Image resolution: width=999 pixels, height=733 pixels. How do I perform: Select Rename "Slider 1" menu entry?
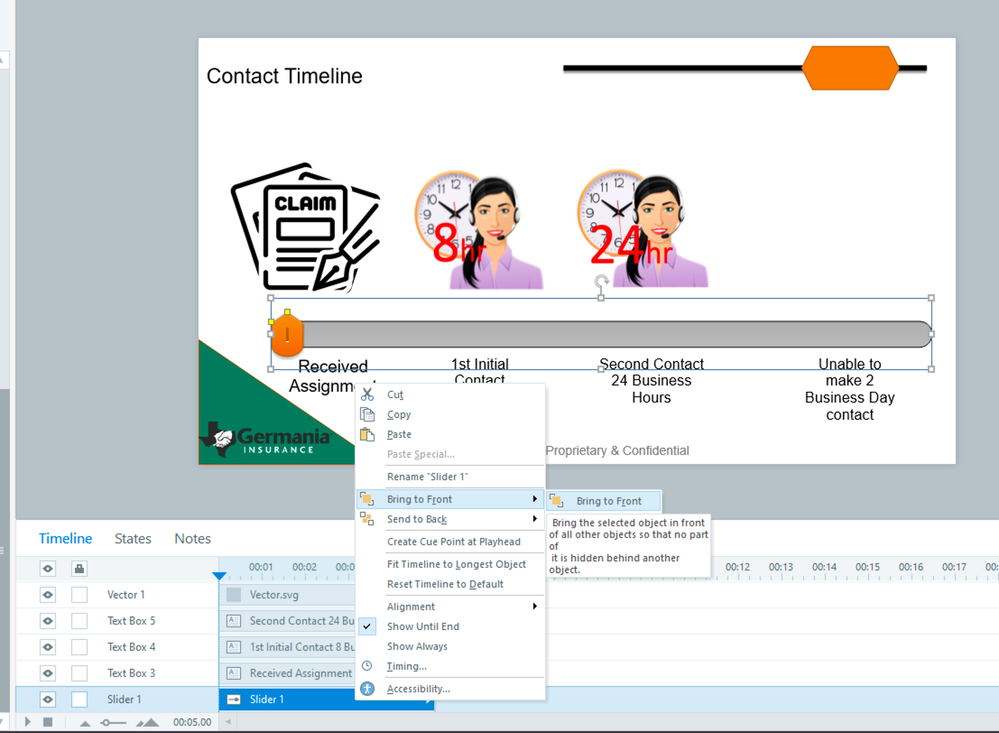pyautogui.click(x=450, y=477)
